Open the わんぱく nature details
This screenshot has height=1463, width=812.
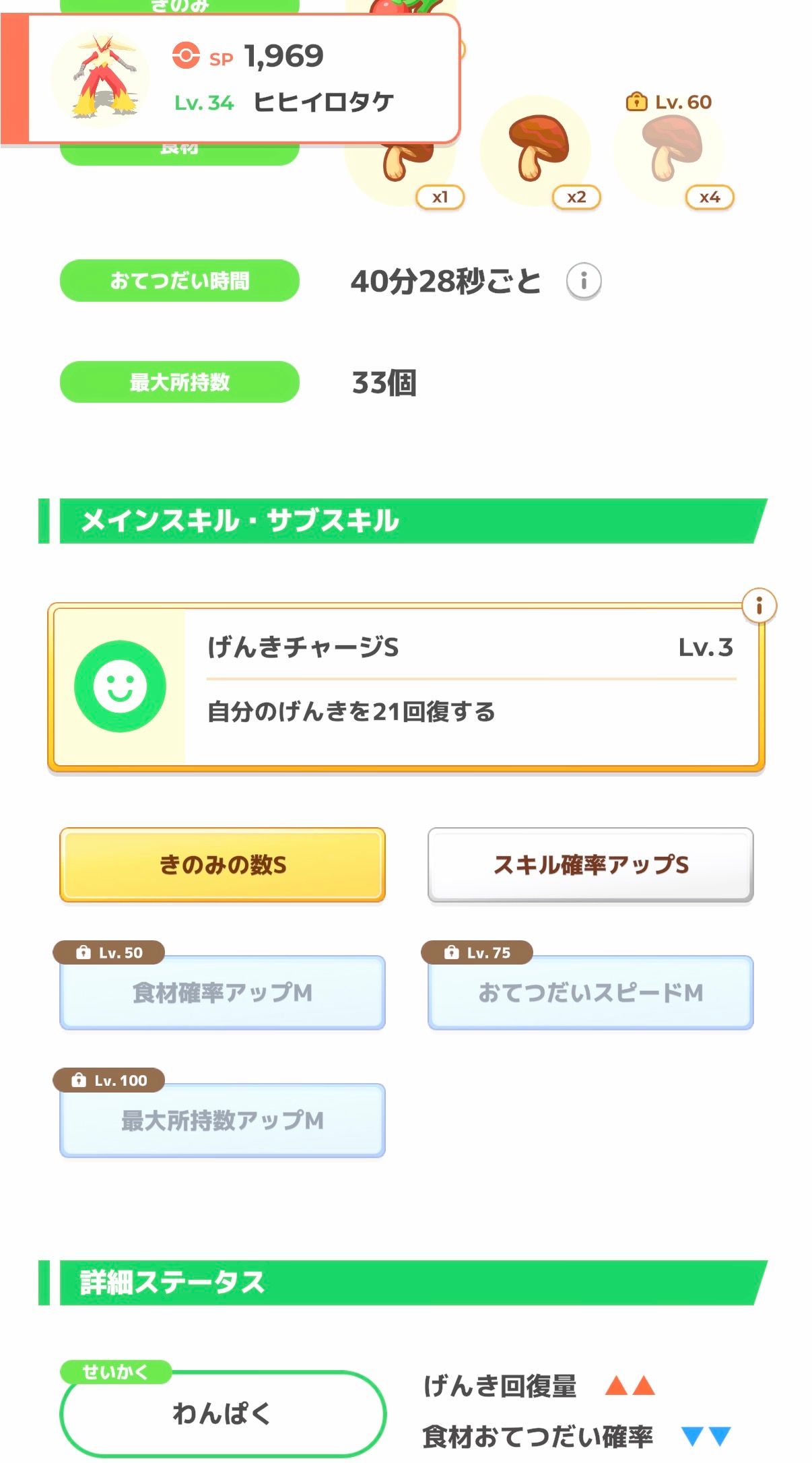[x=222, y=1413]
